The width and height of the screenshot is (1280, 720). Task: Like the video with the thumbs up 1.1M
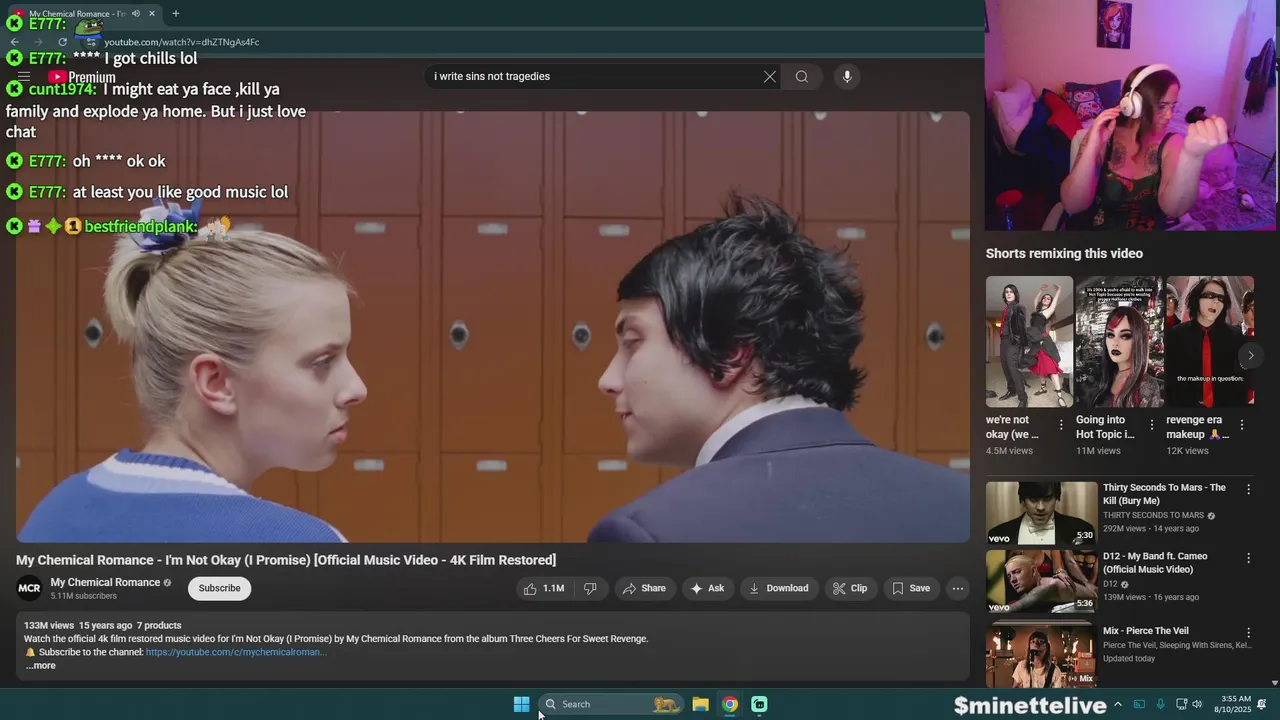544,588
